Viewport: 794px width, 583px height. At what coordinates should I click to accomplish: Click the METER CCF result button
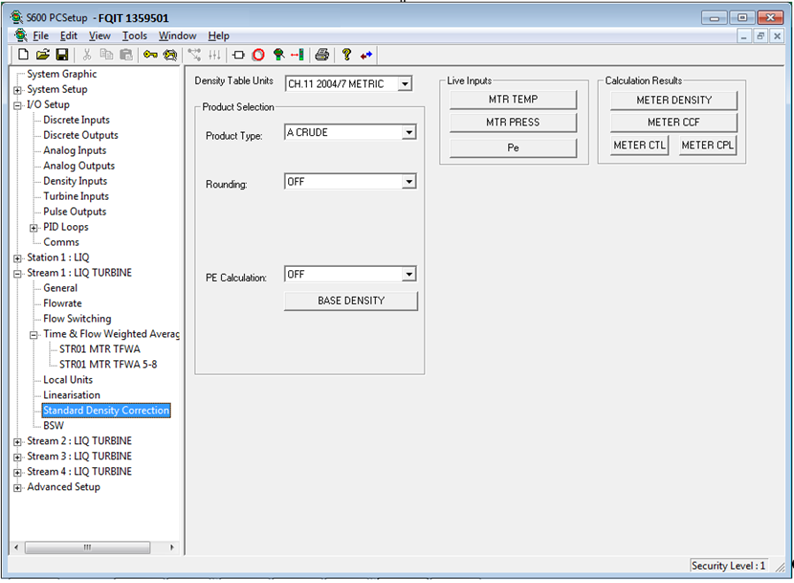(673, 123)
